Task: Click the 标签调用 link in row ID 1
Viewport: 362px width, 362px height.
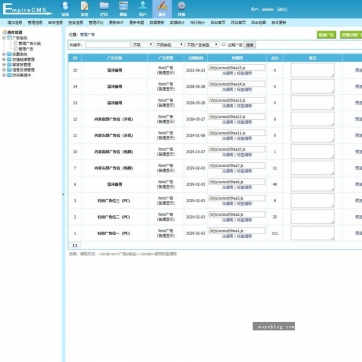Action: pos(244,236)
